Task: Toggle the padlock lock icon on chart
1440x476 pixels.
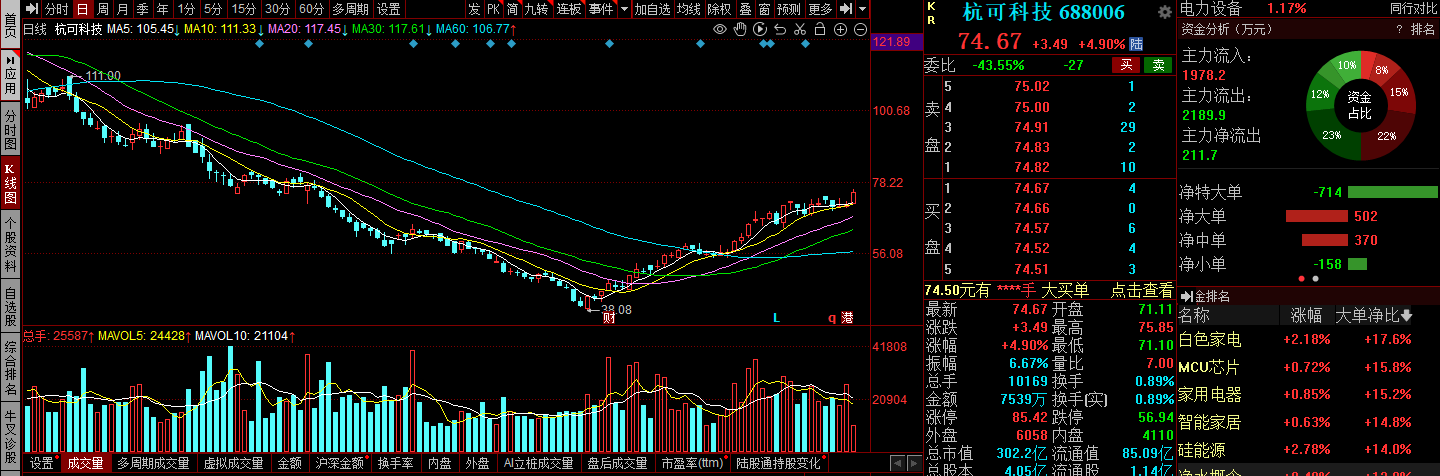Action: 822,29
